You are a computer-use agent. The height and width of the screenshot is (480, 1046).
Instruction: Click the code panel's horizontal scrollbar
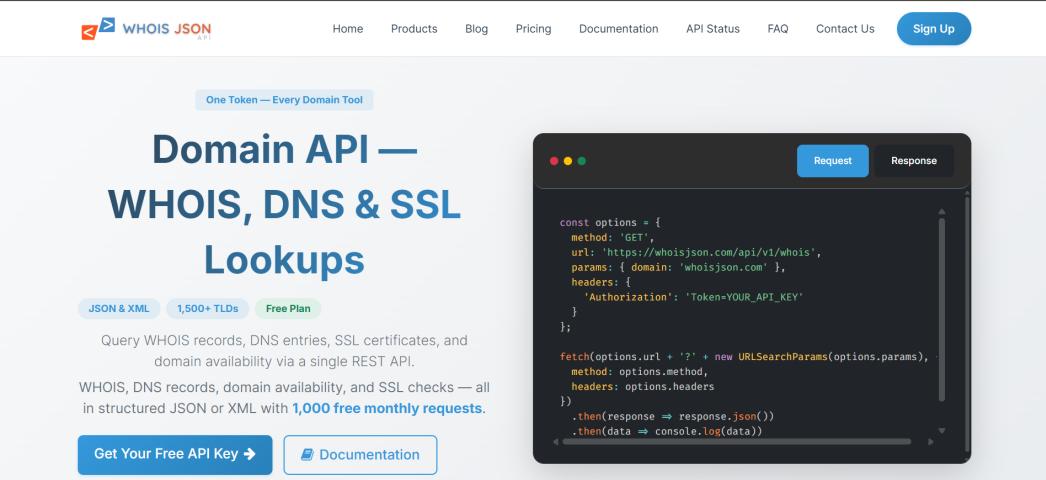[735, 441]
